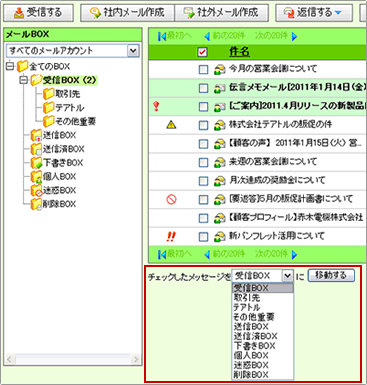Check the 今月の営業会議について message checkbox

(203, 69)
